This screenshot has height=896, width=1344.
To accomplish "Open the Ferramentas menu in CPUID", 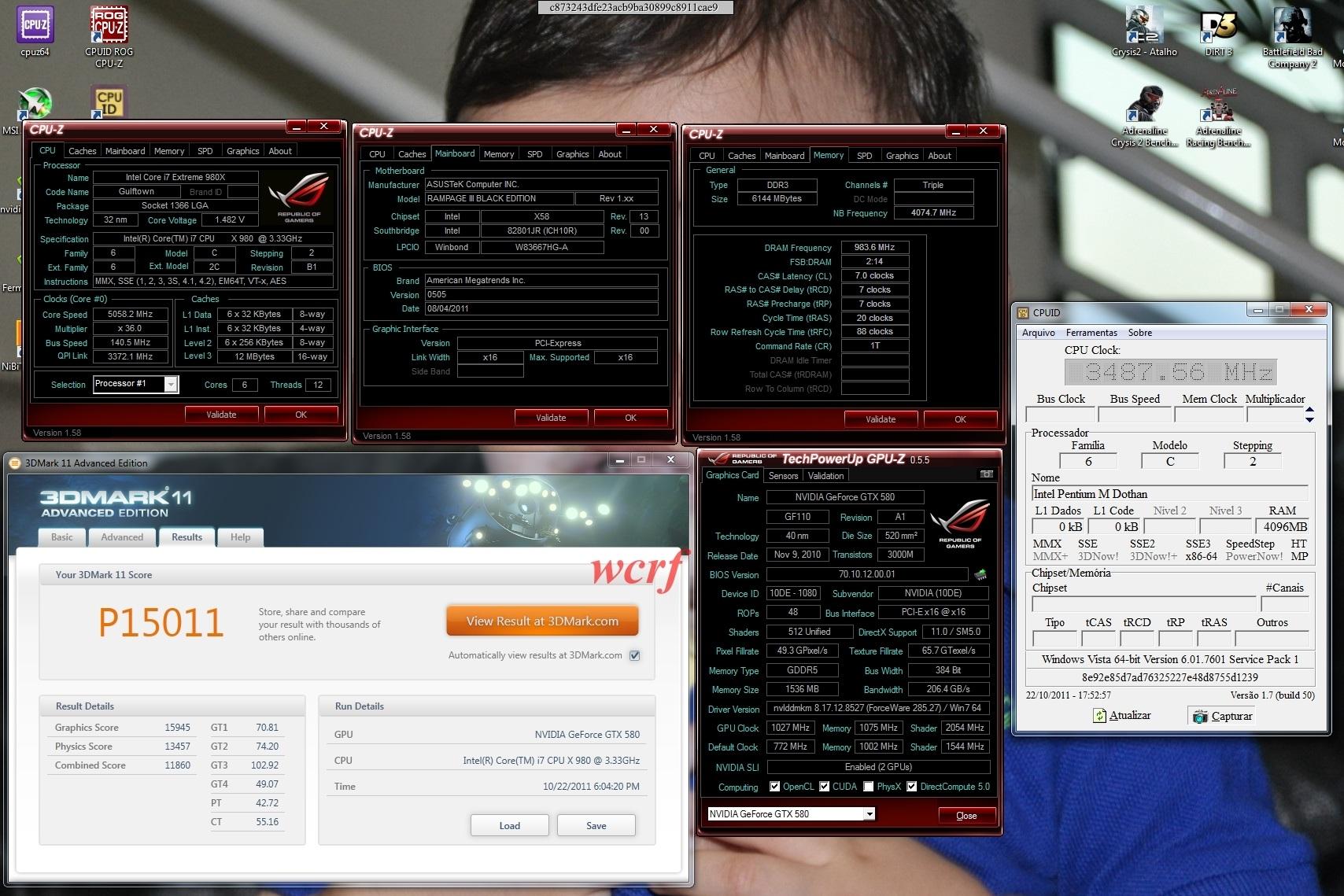I will (1091, 333).
